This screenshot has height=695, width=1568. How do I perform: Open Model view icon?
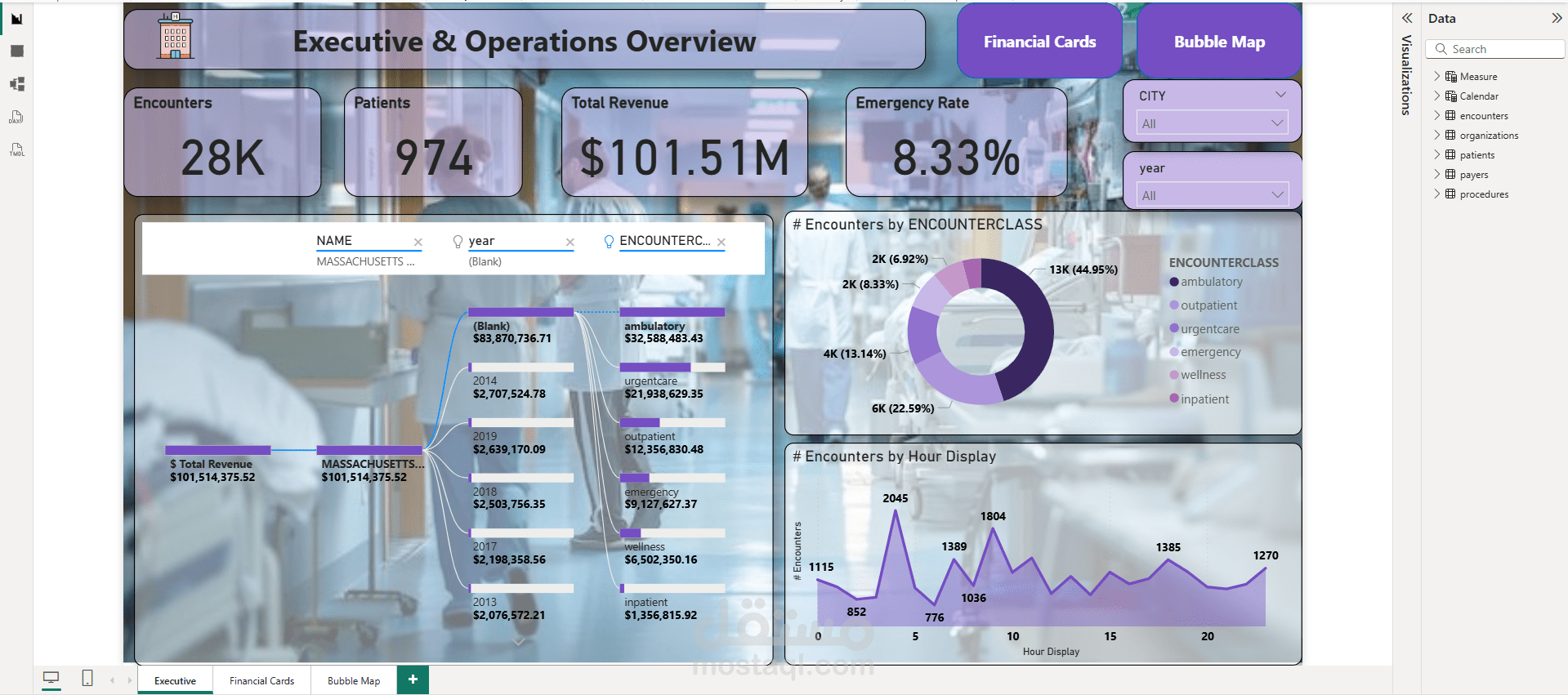16,84
